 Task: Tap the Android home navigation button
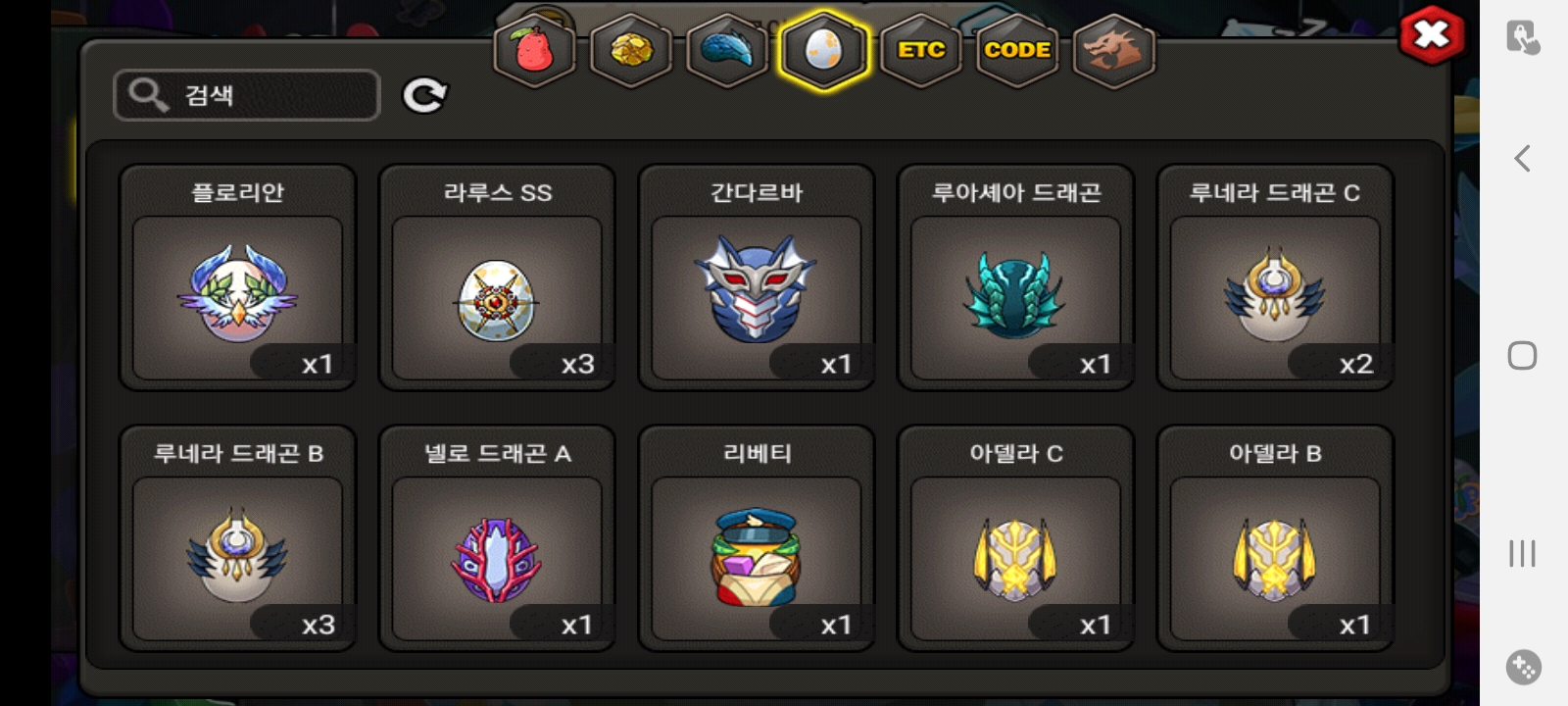(x=1522, y=355)
